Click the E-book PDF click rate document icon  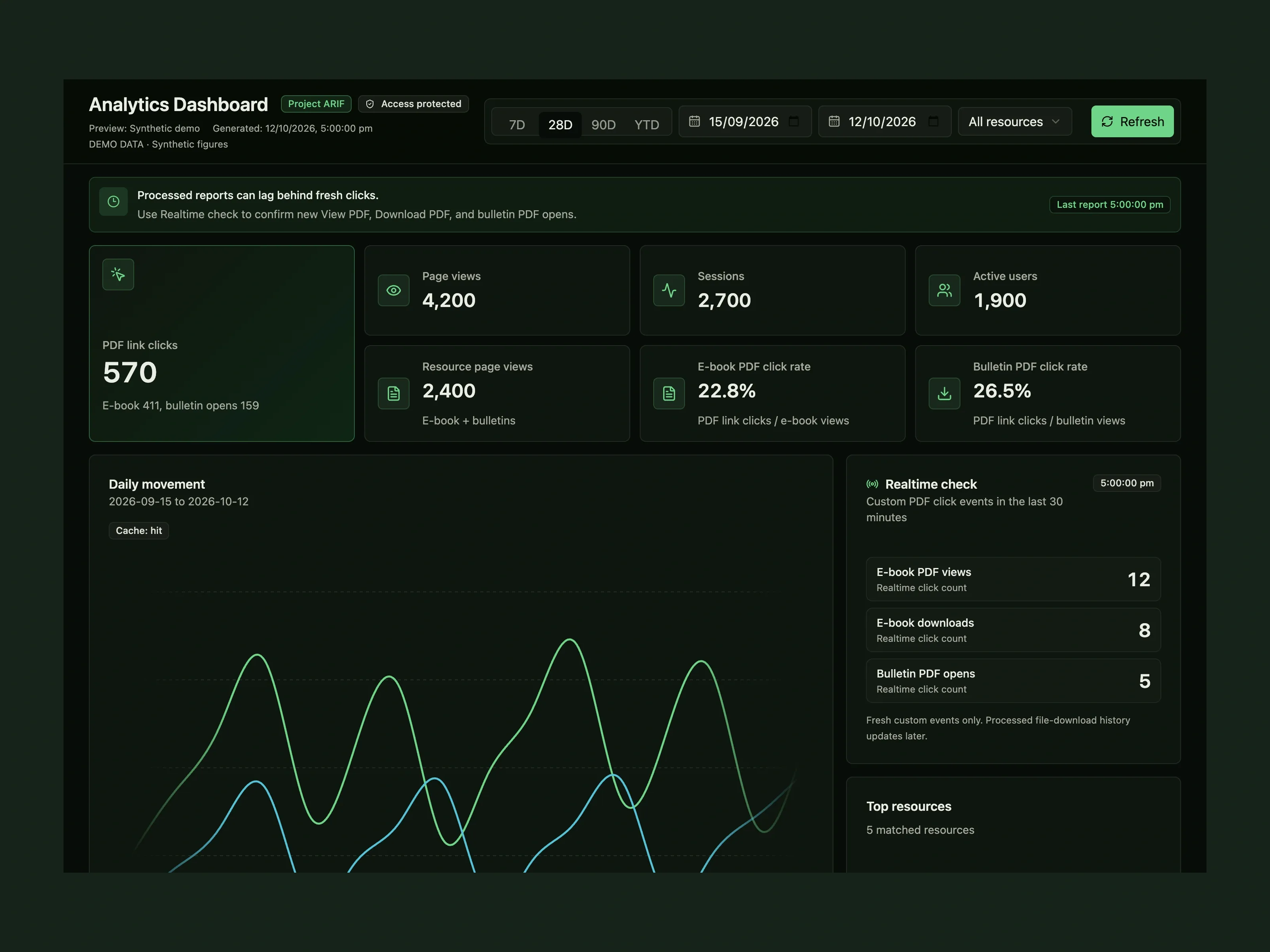pyautogui.click(x=669, y=393)
